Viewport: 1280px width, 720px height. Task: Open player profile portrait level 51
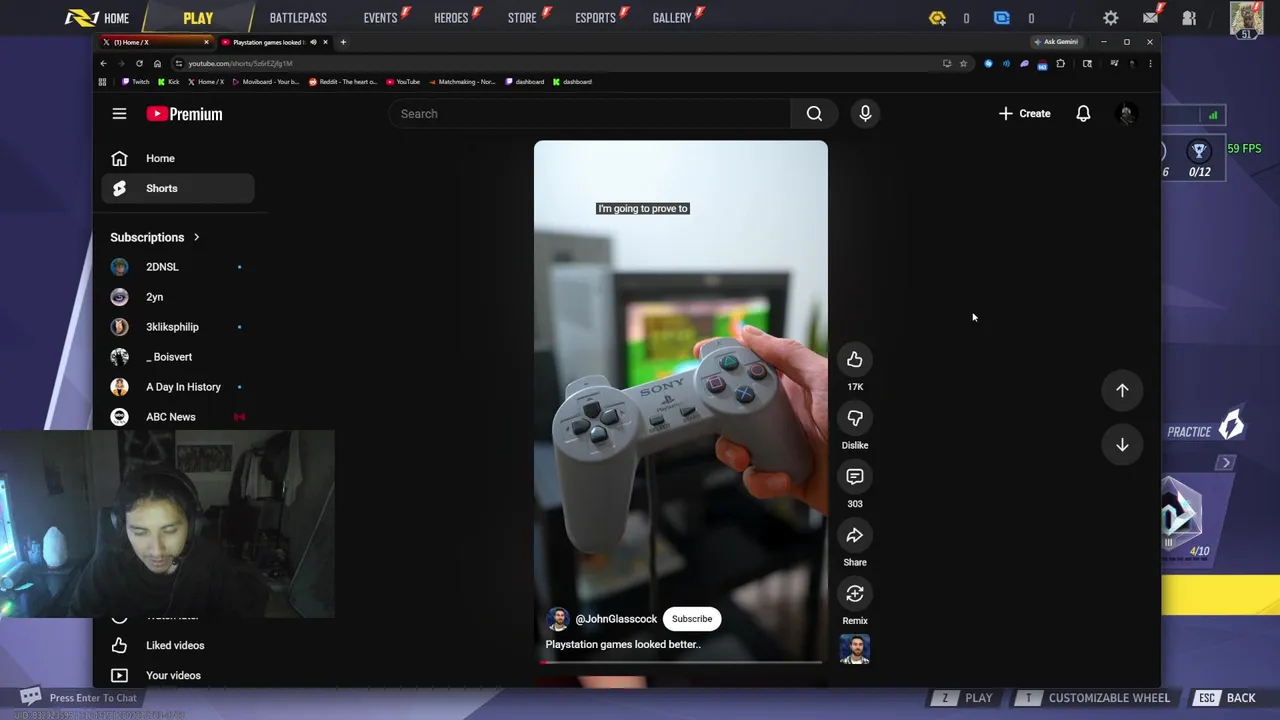1246,20
